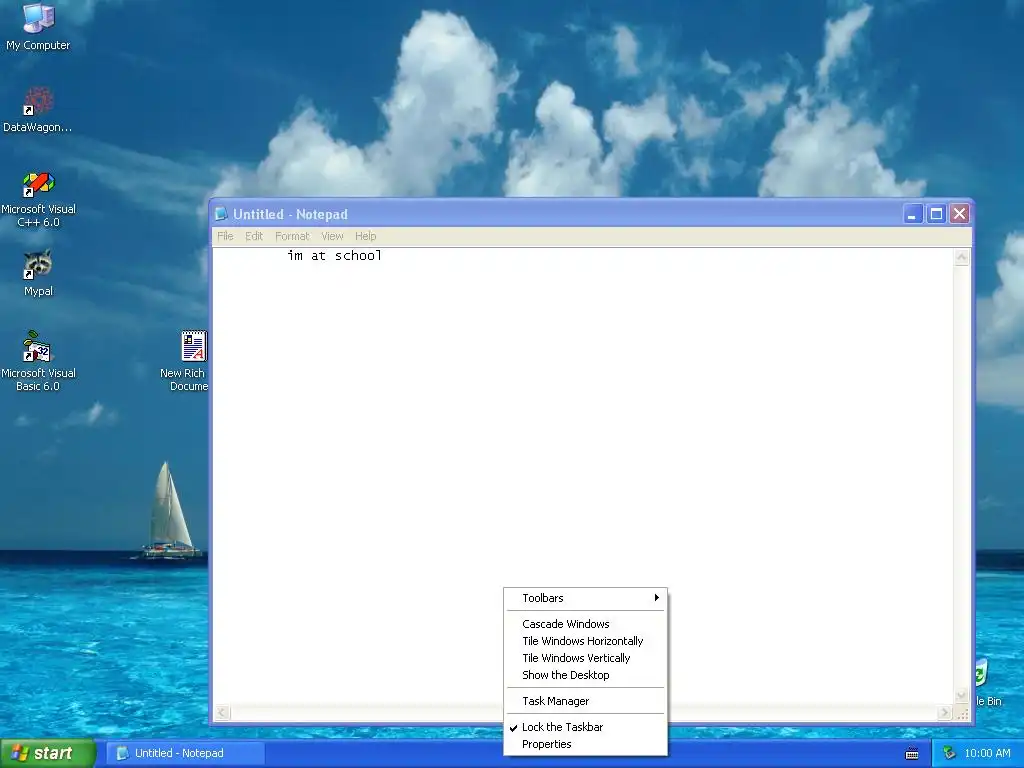Minimize the Notepad window
Screen dimensions: 1024x768
pos(912,214)
